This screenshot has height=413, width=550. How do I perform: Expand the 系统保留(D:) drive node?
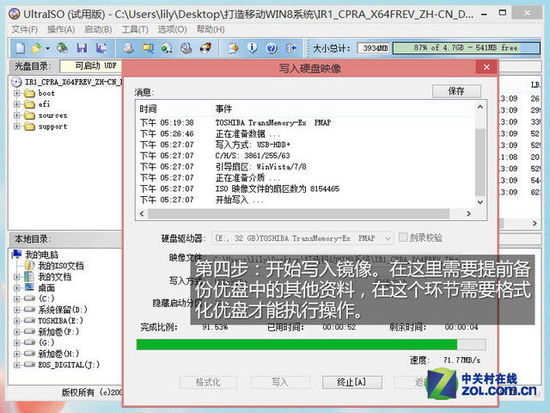[16, 310]
